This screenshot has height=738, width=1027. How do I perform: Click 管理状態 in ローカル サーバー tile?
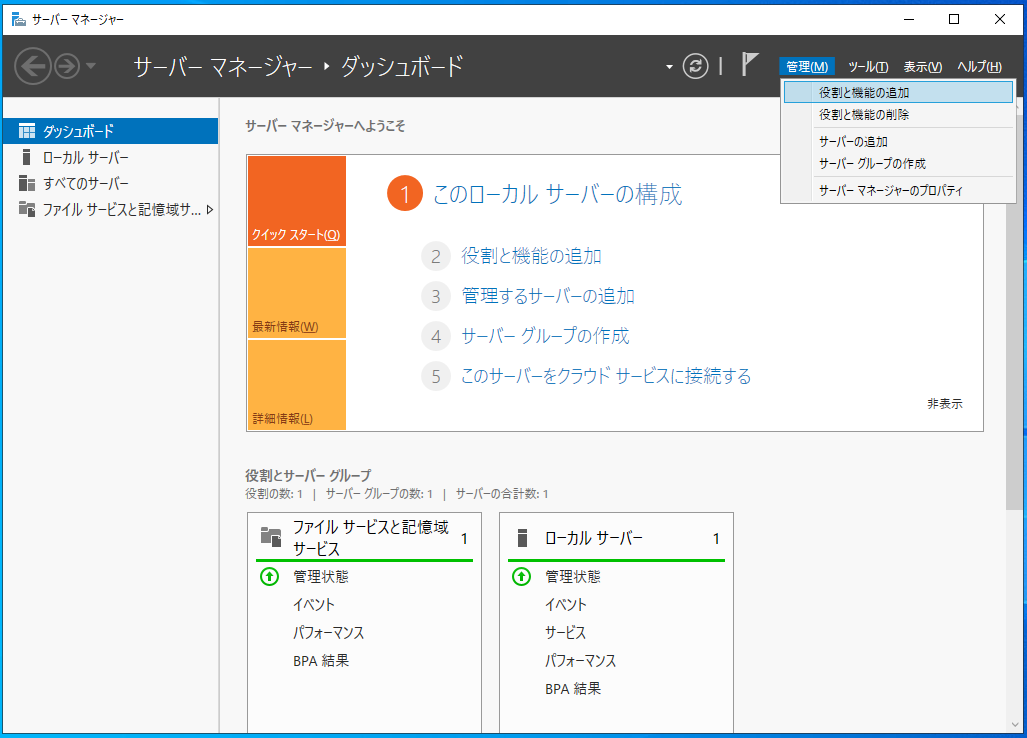click(x=573, y=577)
